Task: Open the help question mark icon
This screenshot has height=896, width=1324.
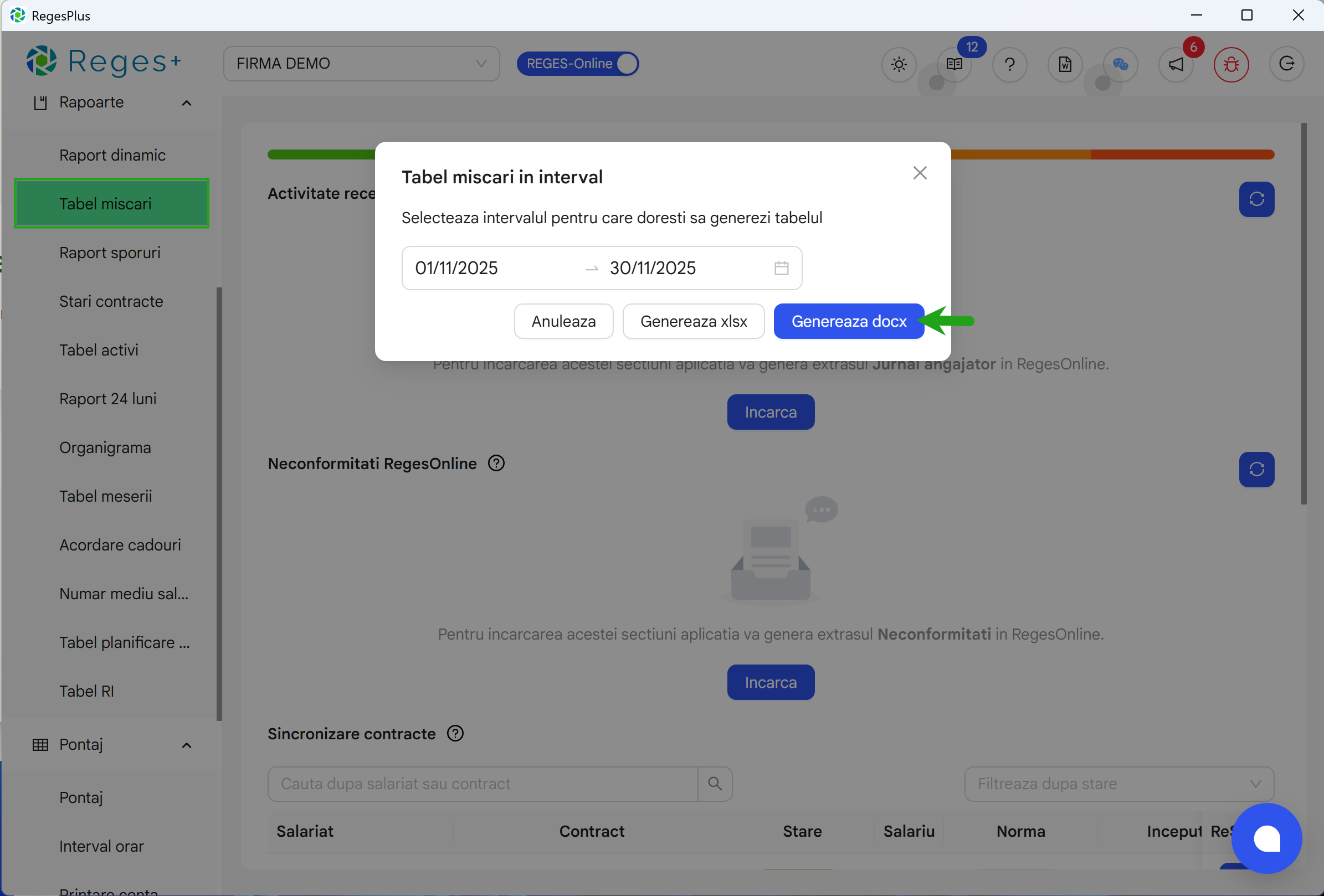Action: 1009,64
